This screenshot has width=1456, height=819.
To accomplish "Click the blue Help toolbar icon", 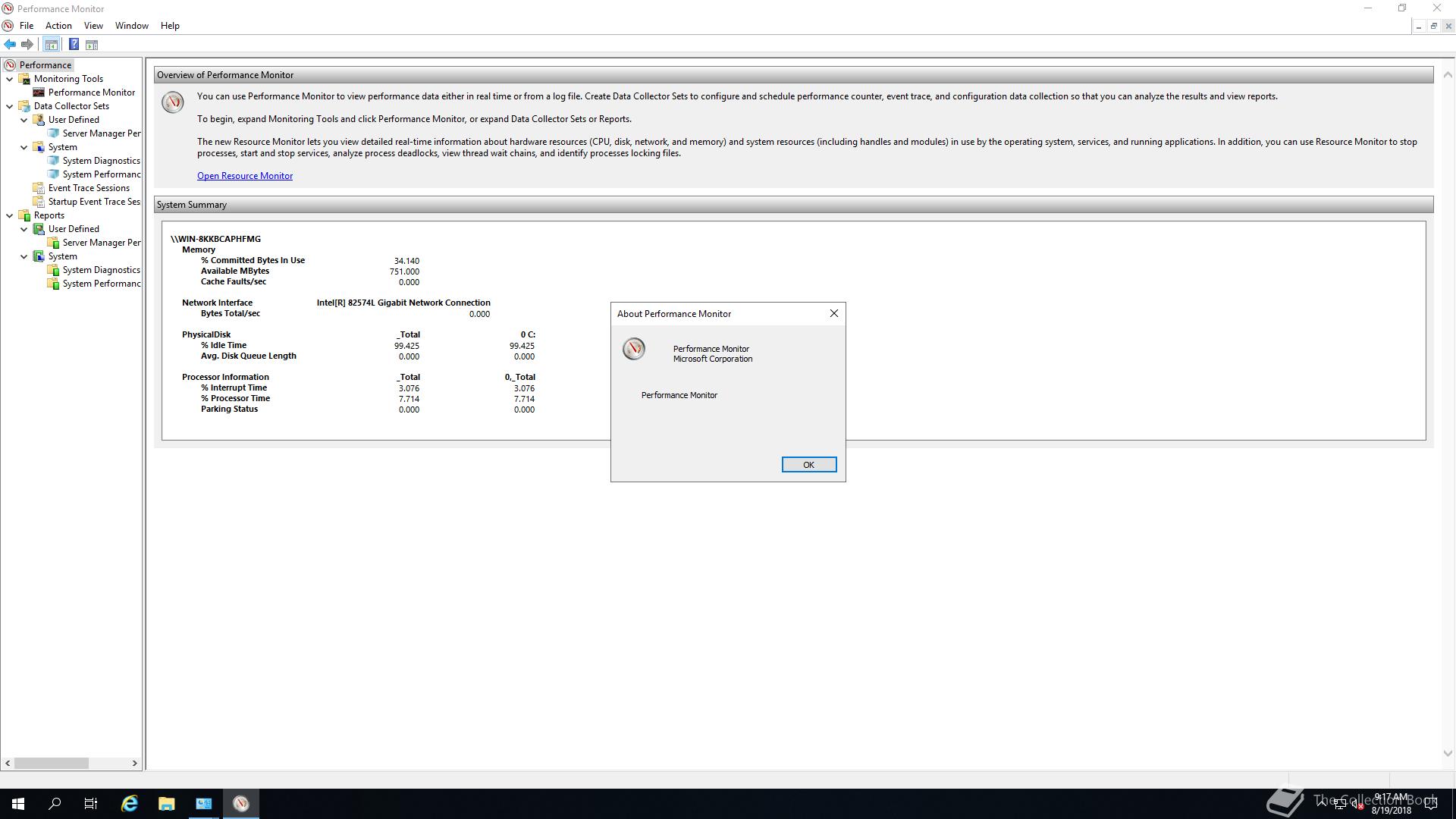I will point(74,45).
